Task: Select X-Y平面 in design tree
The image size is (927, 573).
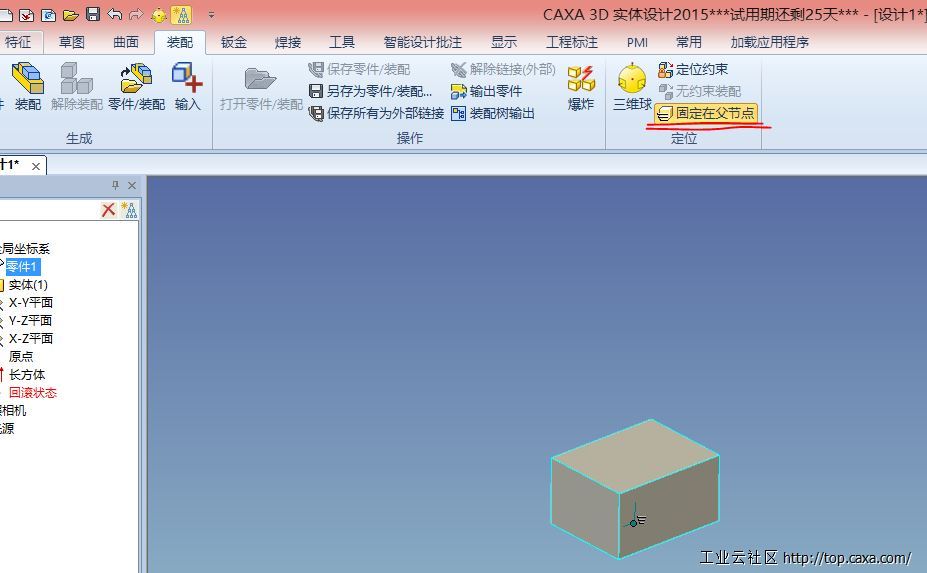Action: coord(31,302)
